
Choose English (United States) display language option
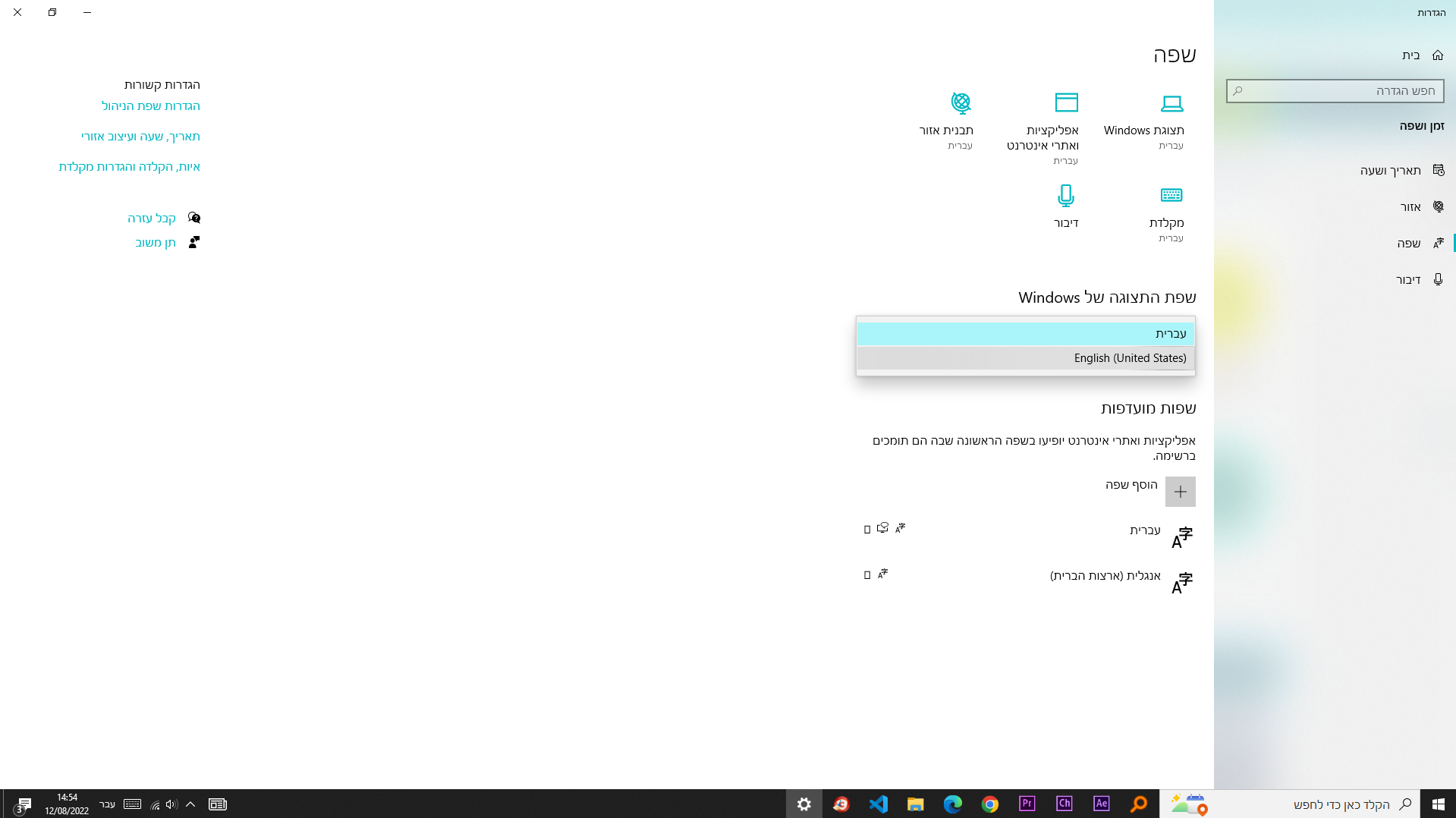tap(1026, 358)
